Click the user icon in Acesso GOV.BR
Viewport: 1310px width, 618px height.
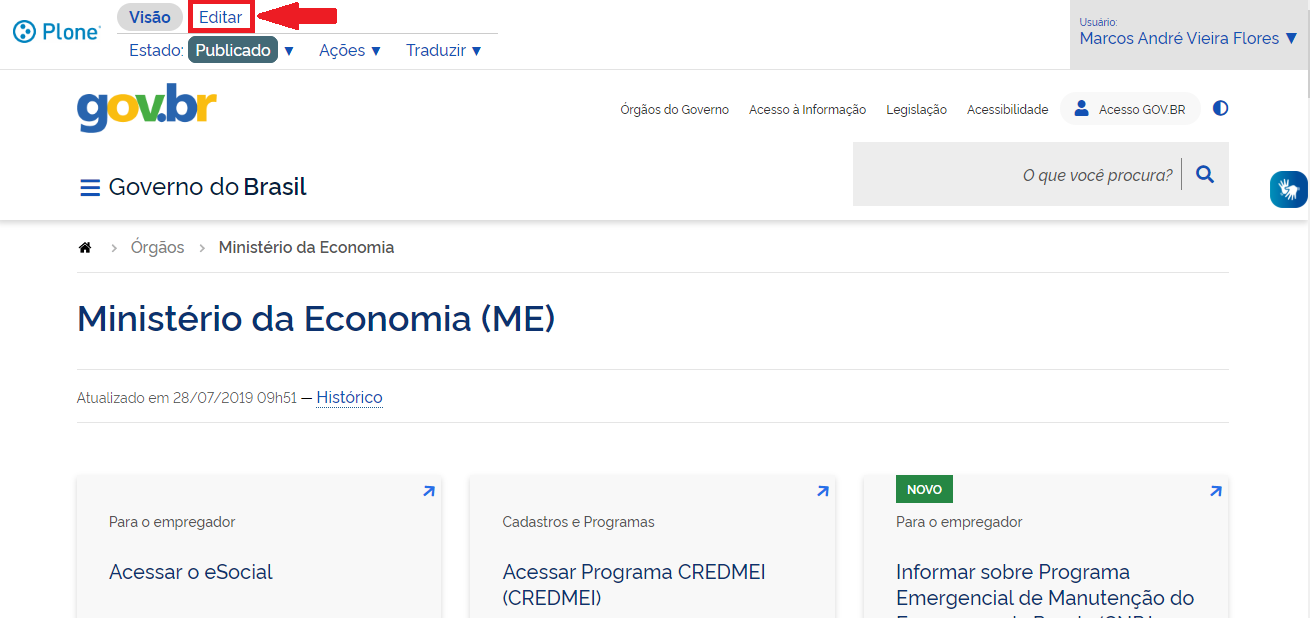[1081, 109]
